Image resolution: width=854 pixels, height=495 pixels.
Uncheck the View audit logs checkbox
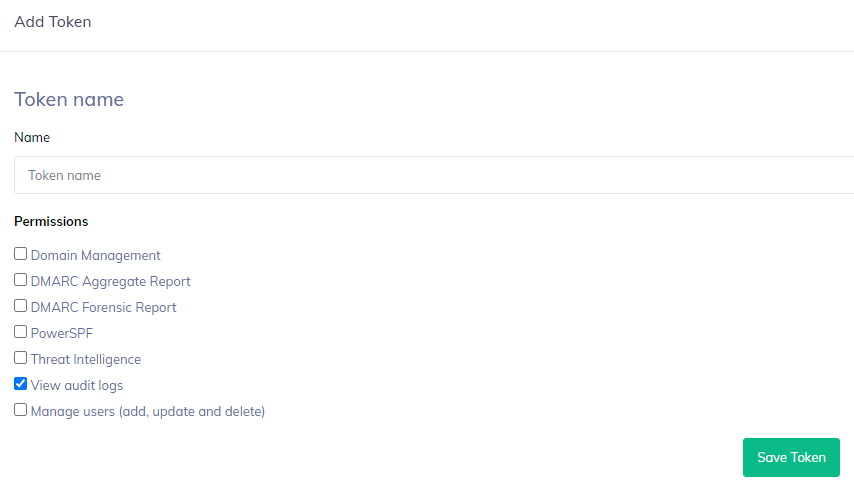[x=21, y=384]
